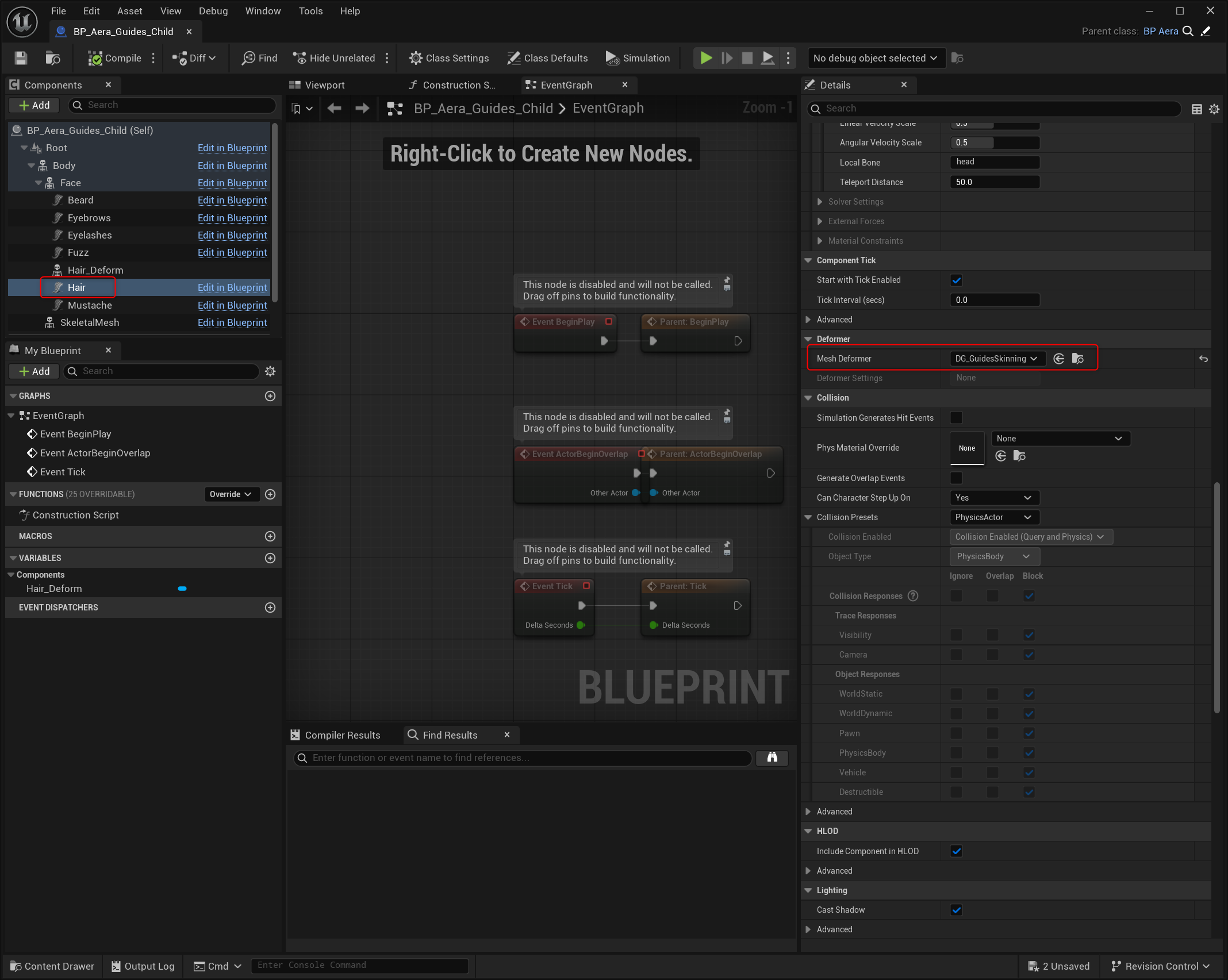Reset Mesh Deformer to its default value
1228x980 pixels.
coord(1203,359)
